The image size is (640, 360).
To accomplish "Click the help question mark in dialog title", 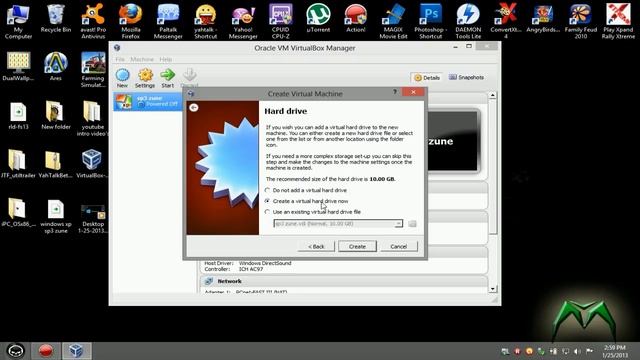I will [x=395, y=92].
